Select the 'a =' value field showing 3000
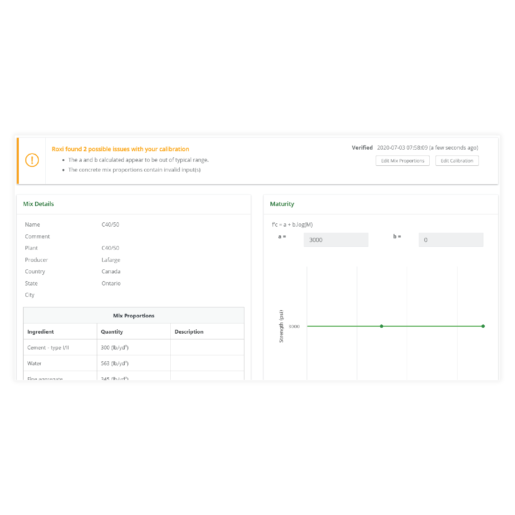The width and height of the screenshot is (515, 515). [336, 240]
